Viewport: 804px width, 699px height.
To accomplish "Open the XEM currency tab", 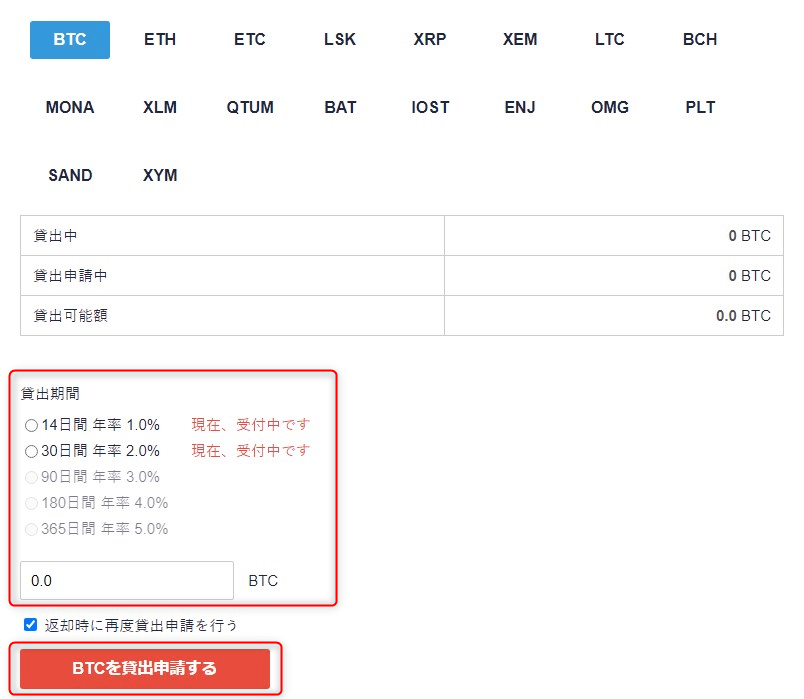I will click(520, 39).
